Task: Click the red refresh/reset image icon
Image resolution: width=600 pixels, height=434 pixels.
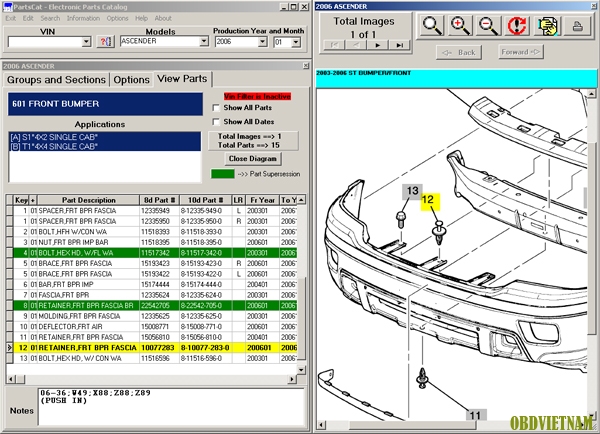Action: click(x=517, y=26)
